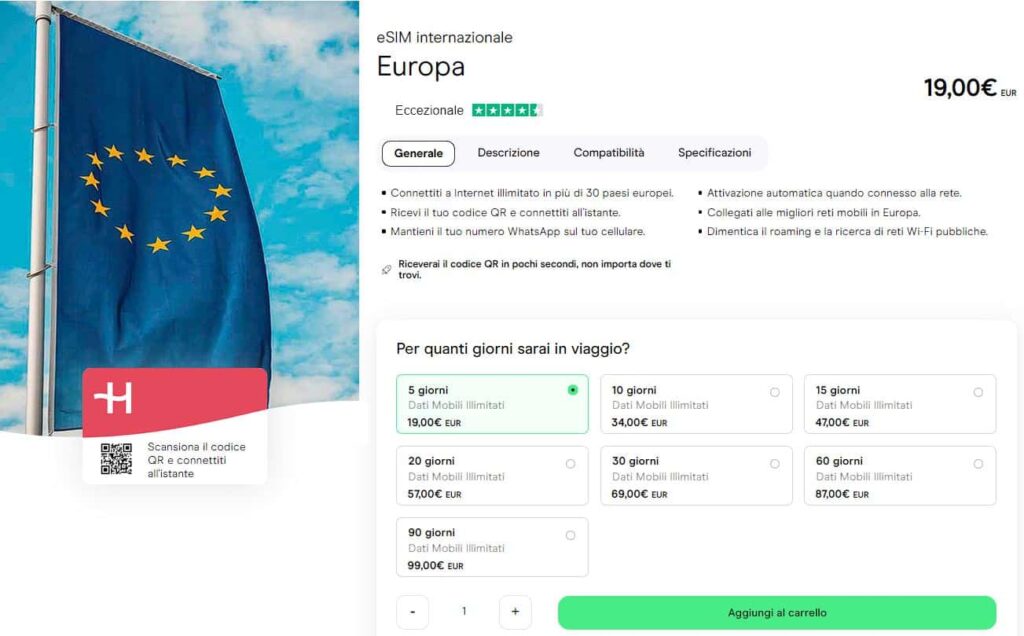The image size is (1024, 636).
Task: Select the 30 giorni plan
Action: pos(695,475)
